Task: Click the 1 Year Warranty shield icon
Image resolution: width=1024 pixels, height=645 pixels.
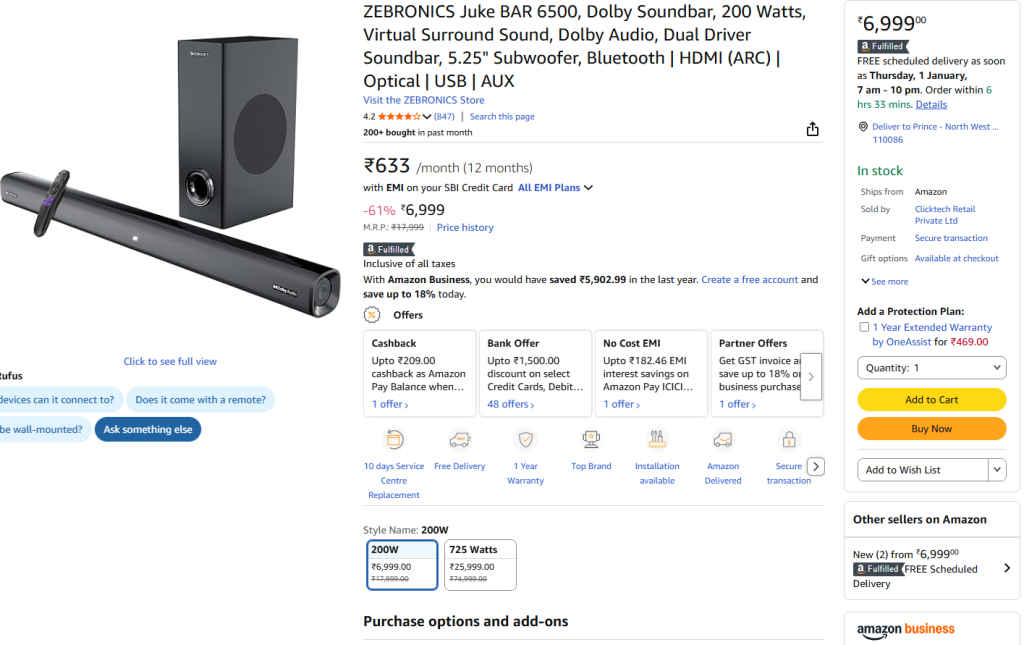Action: 525,439
